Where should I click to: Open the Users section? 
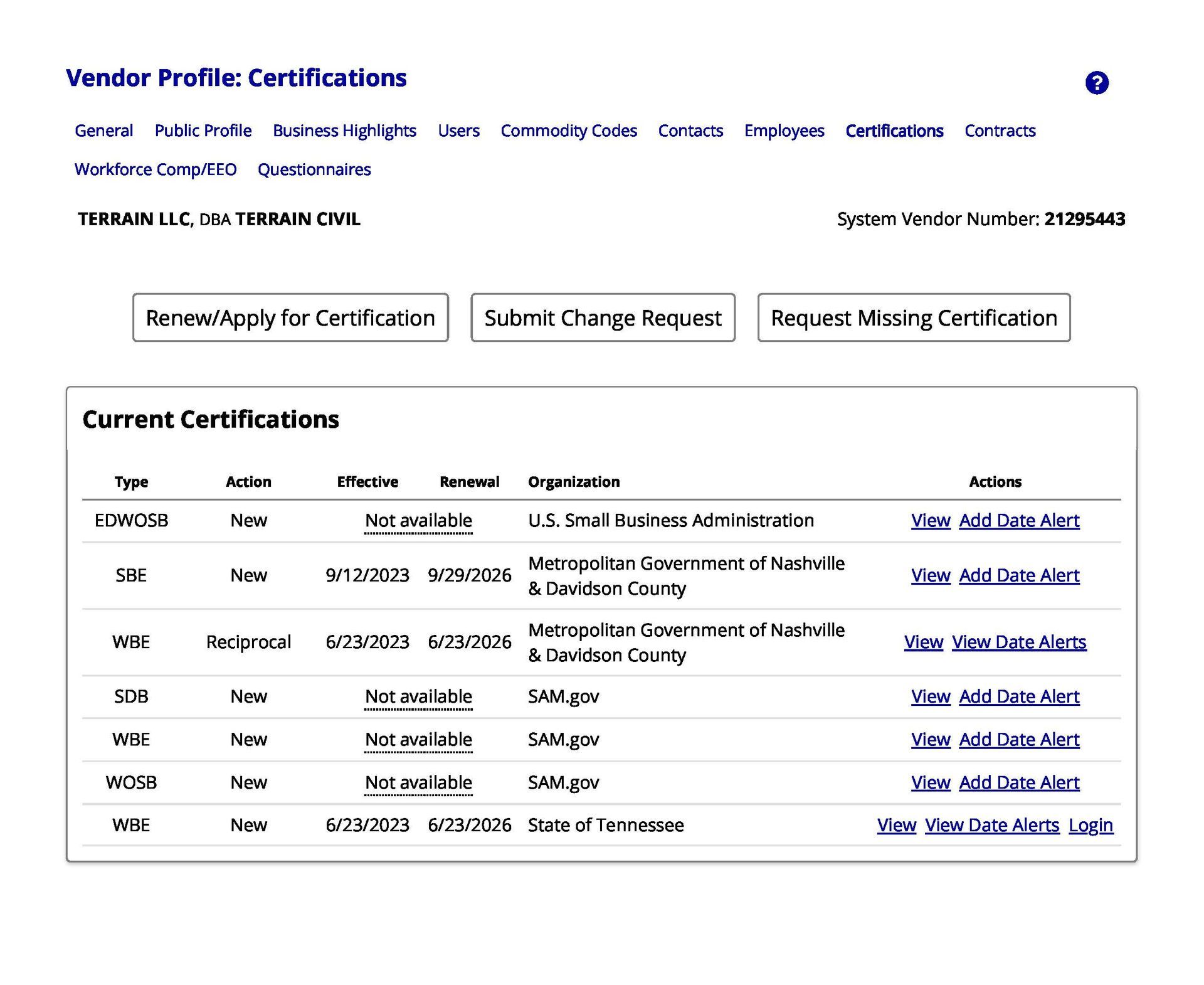pyautogui.click(x=458, y=130)
